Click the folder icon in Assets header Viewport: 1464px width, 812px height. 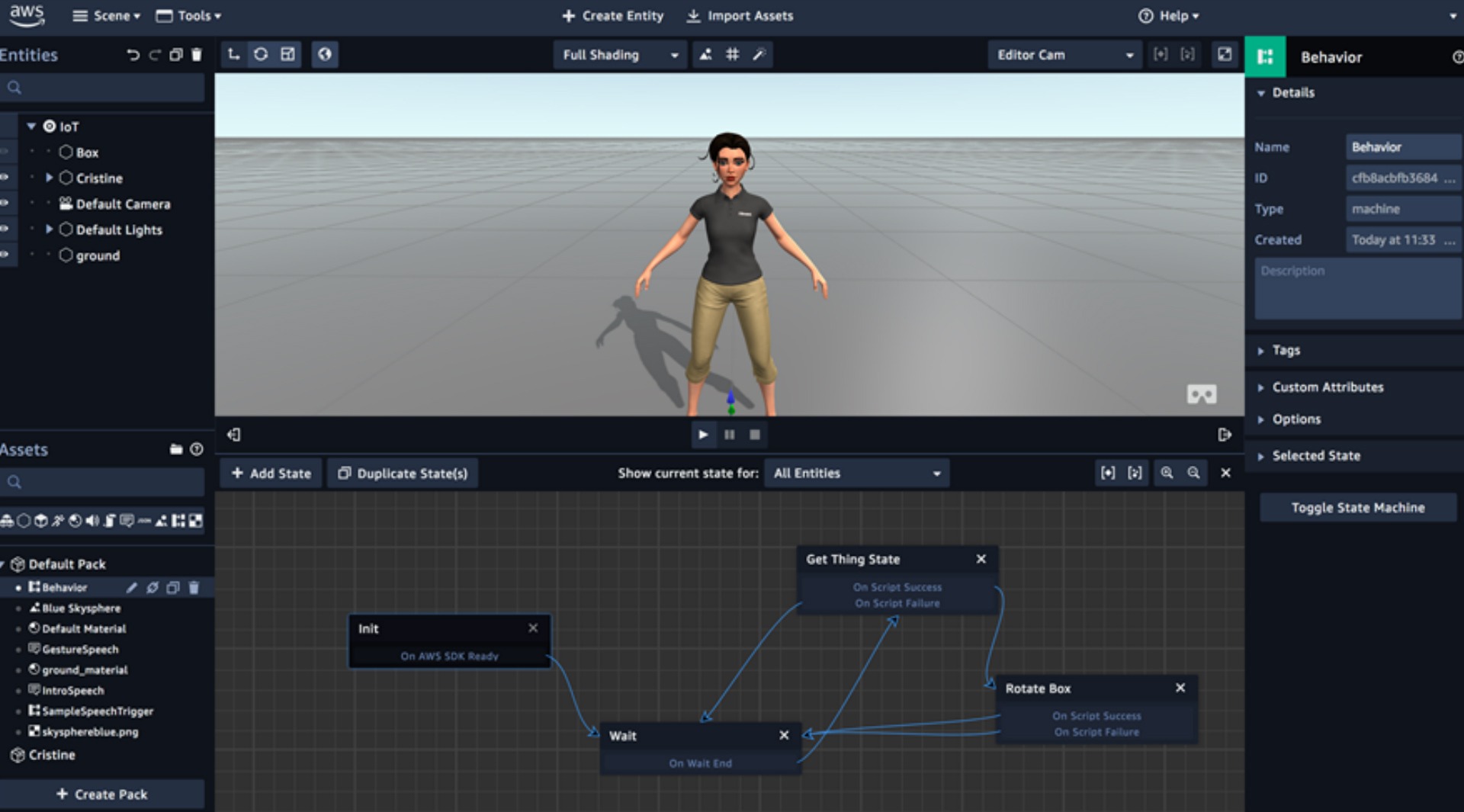point(176,449)
